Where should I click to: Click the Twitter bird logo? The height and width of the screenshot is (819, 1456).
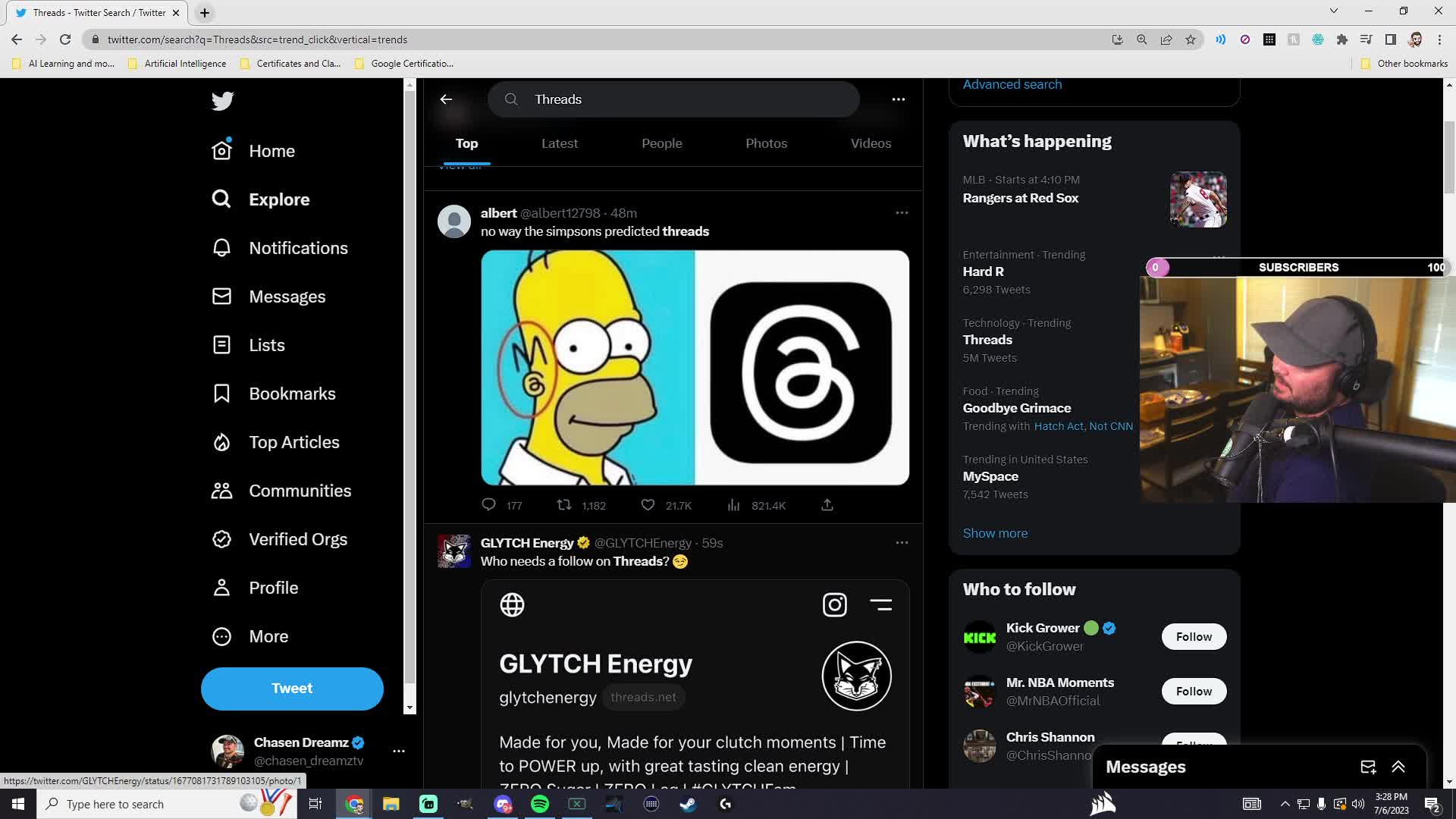point(223,101)
